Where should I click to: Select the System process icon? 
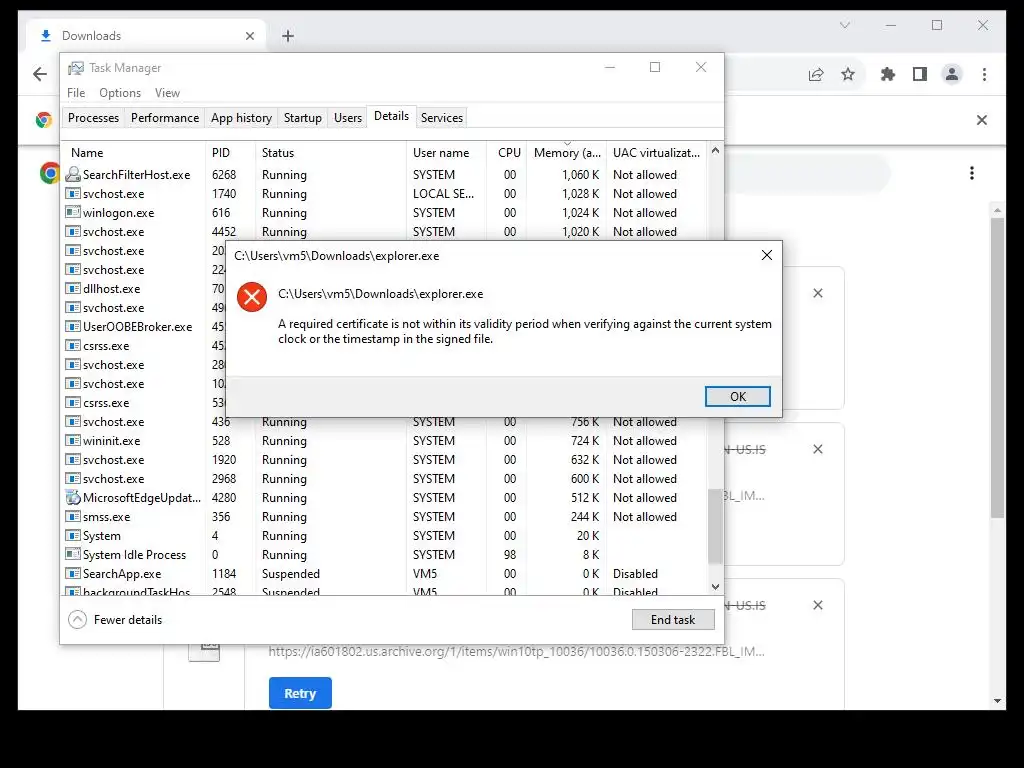coord(72,535)
